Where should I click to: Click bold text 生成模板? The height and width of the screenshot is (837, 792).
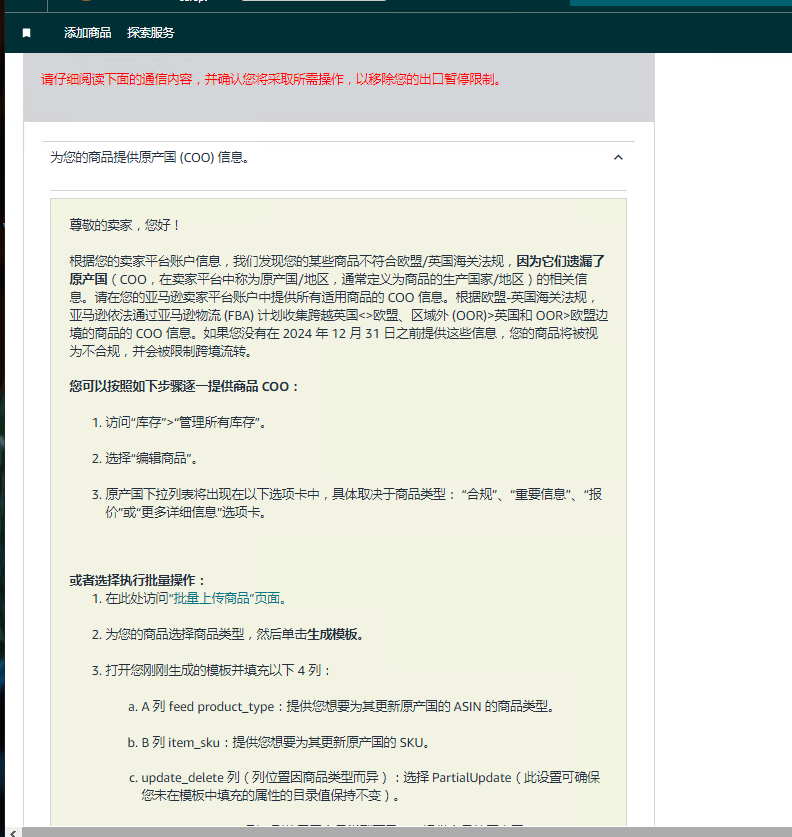(332, 634)
